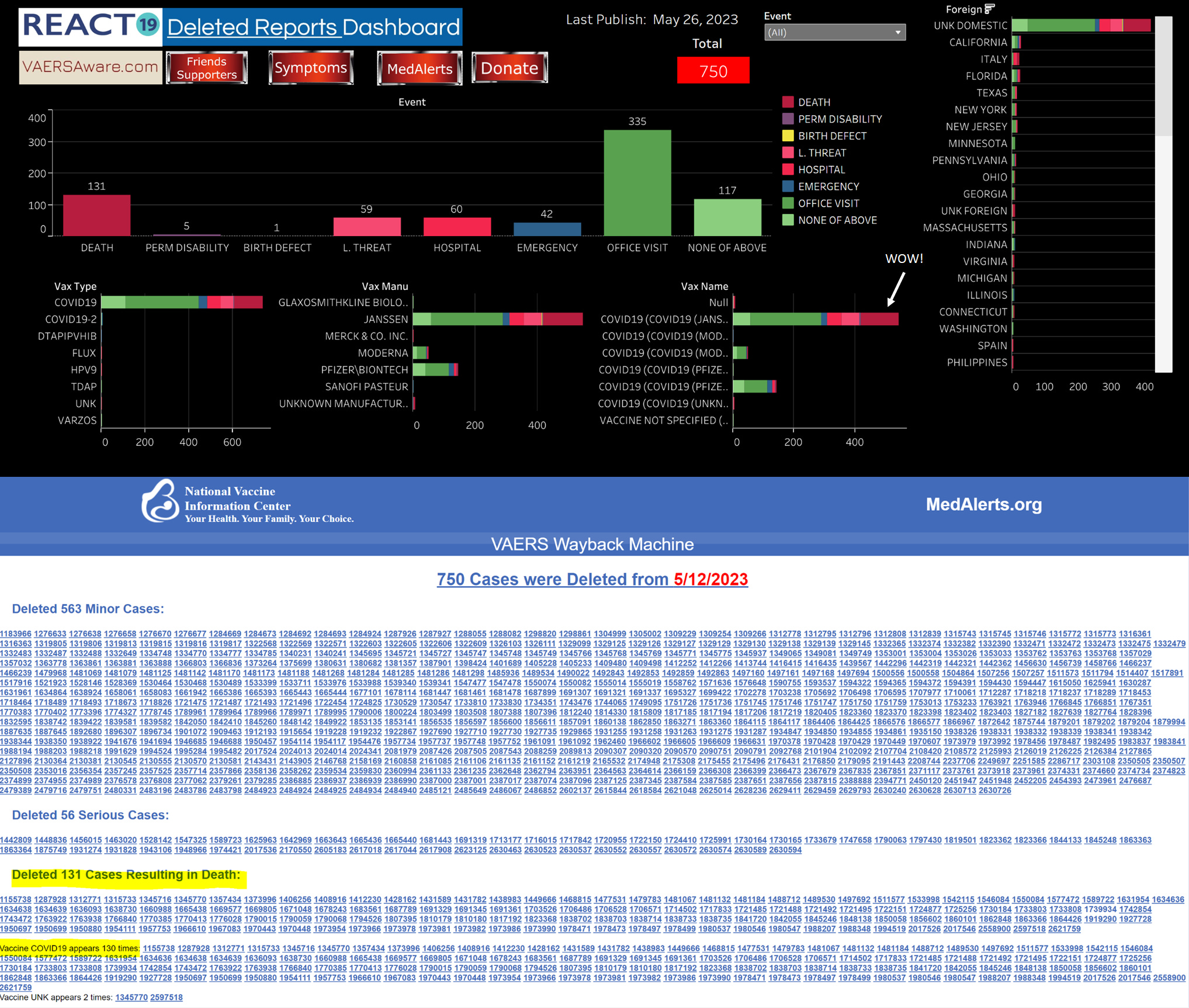Click the VAERS Wayback Machine heading

[x=592, y=545]
